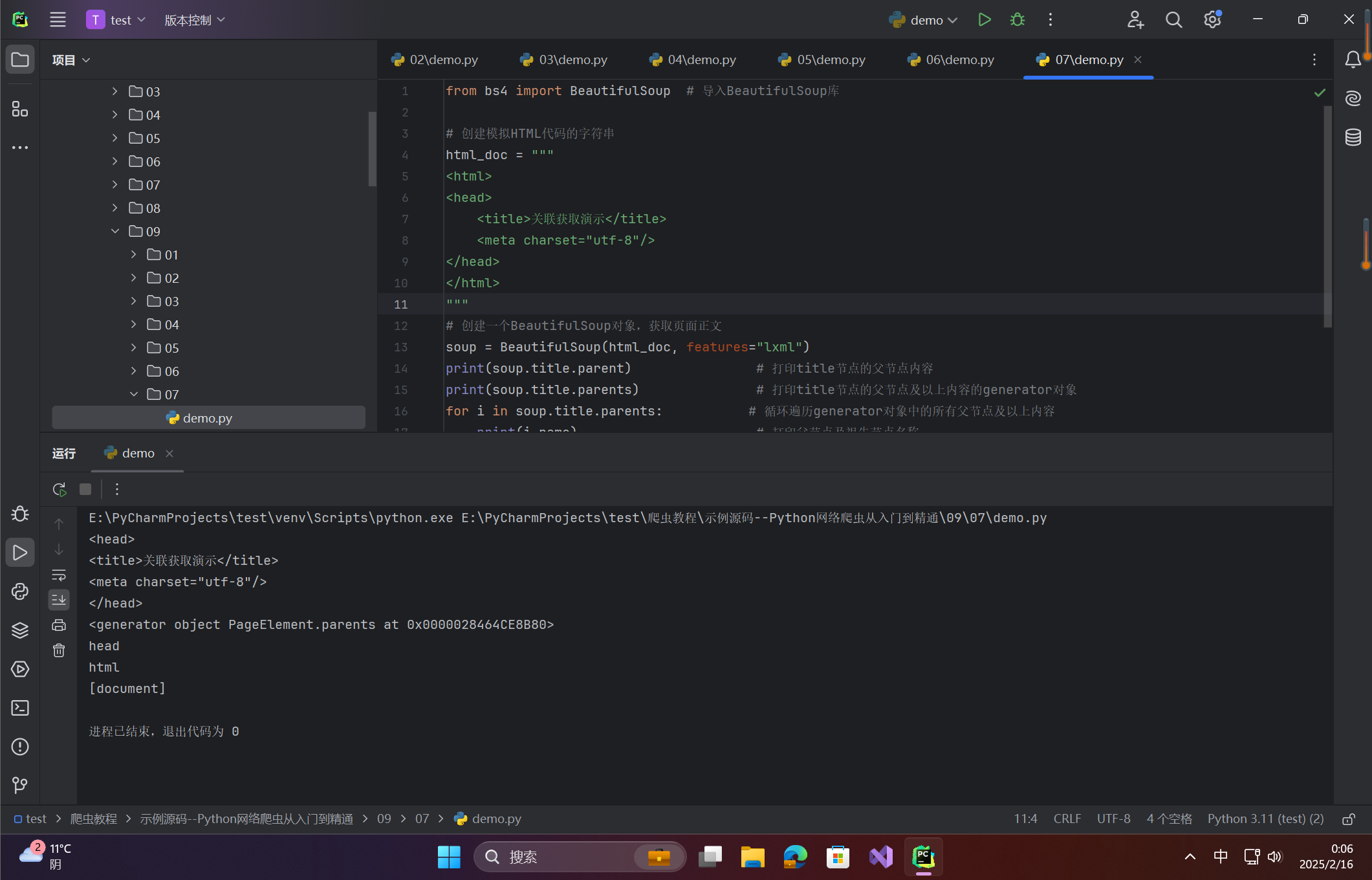Open editor tabs more options
Image resolution: width=1372 pixels, height=880 pixels.
pos(1314,60)
